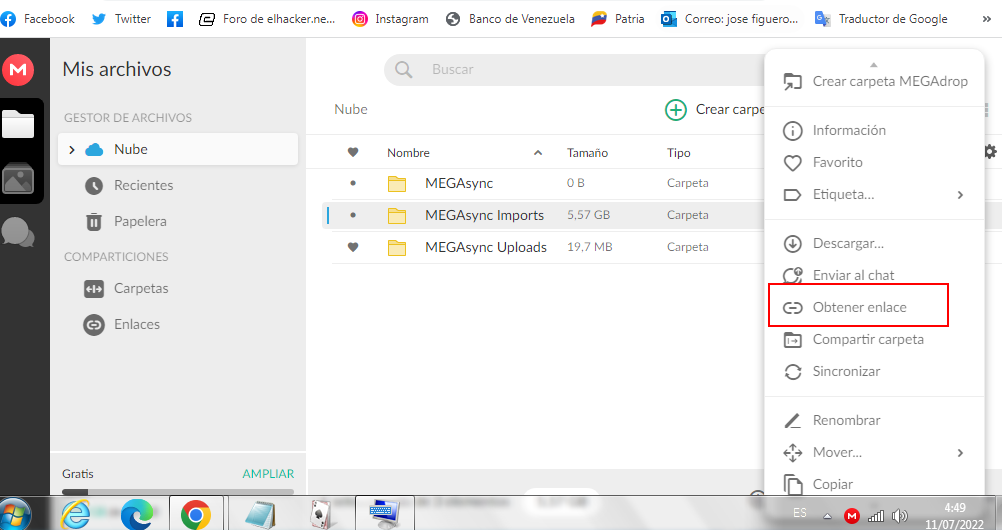Click the Nube breadcrumb
Viewport: 1002px width, 530px height.
tap(351, 109)
